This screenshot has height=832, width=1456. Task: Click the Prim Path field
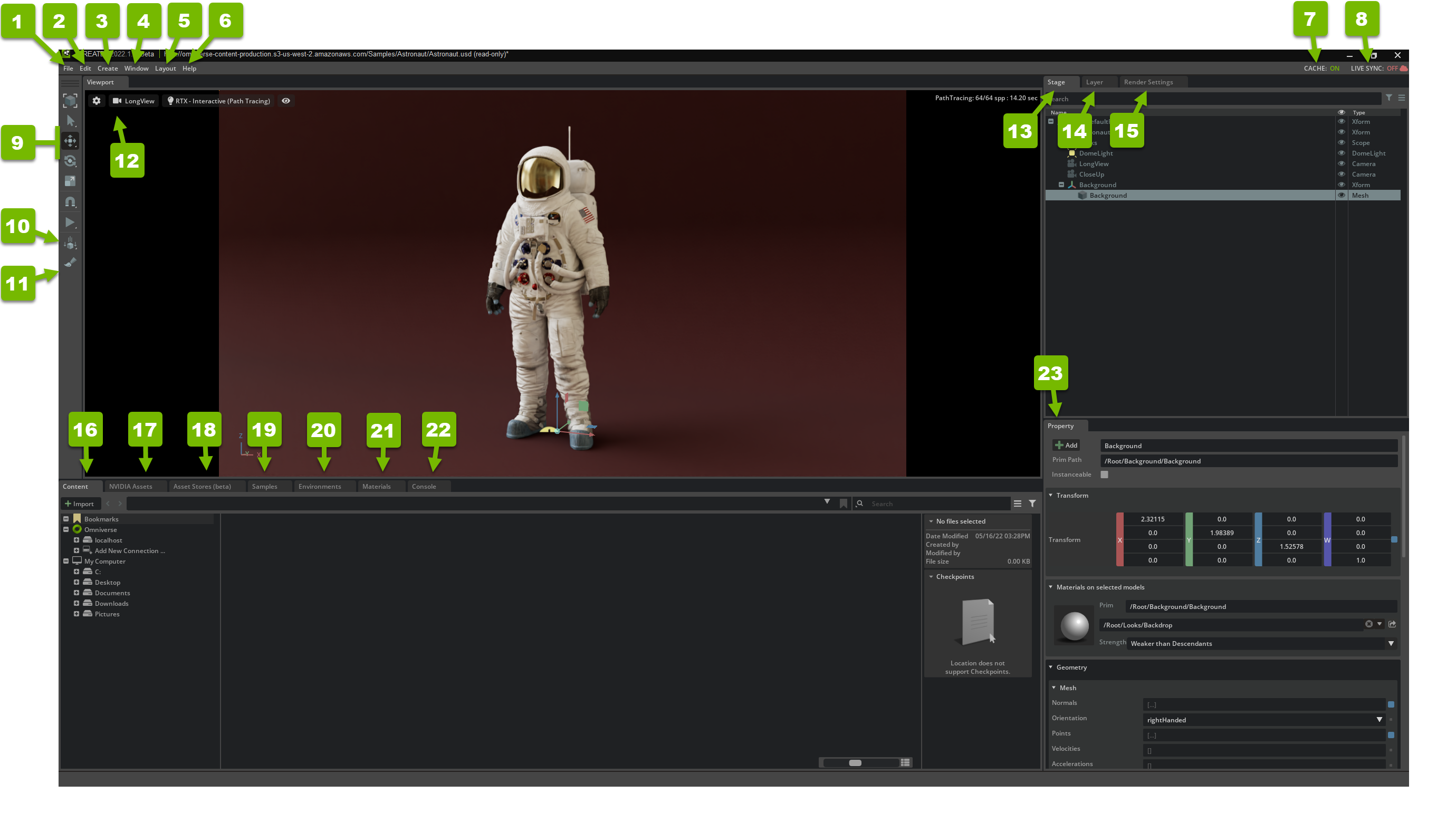[1249, 461]
